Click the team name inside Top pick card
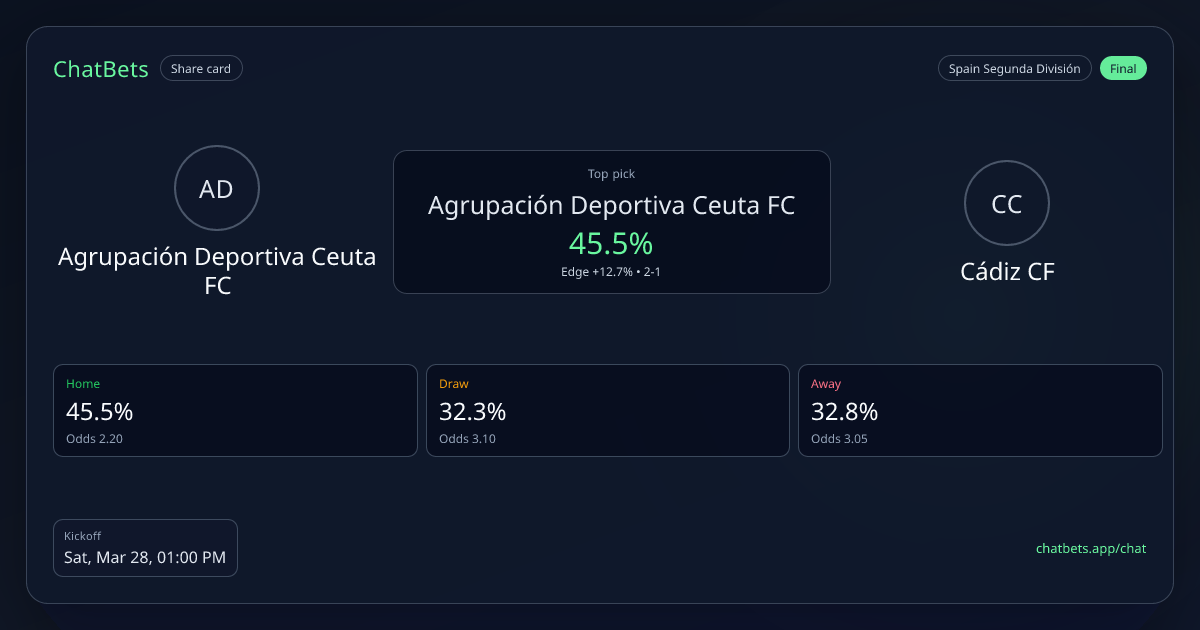The height and width of the screenshot is (630, 1200). (x=611, y=206)
